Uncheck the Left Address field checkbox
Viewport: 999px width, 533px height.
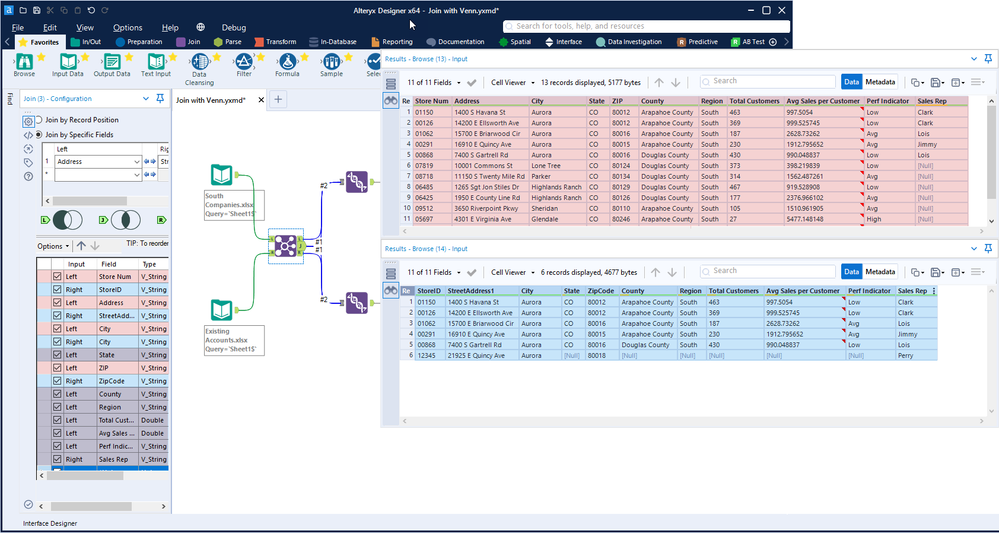(x=57, y=302)
